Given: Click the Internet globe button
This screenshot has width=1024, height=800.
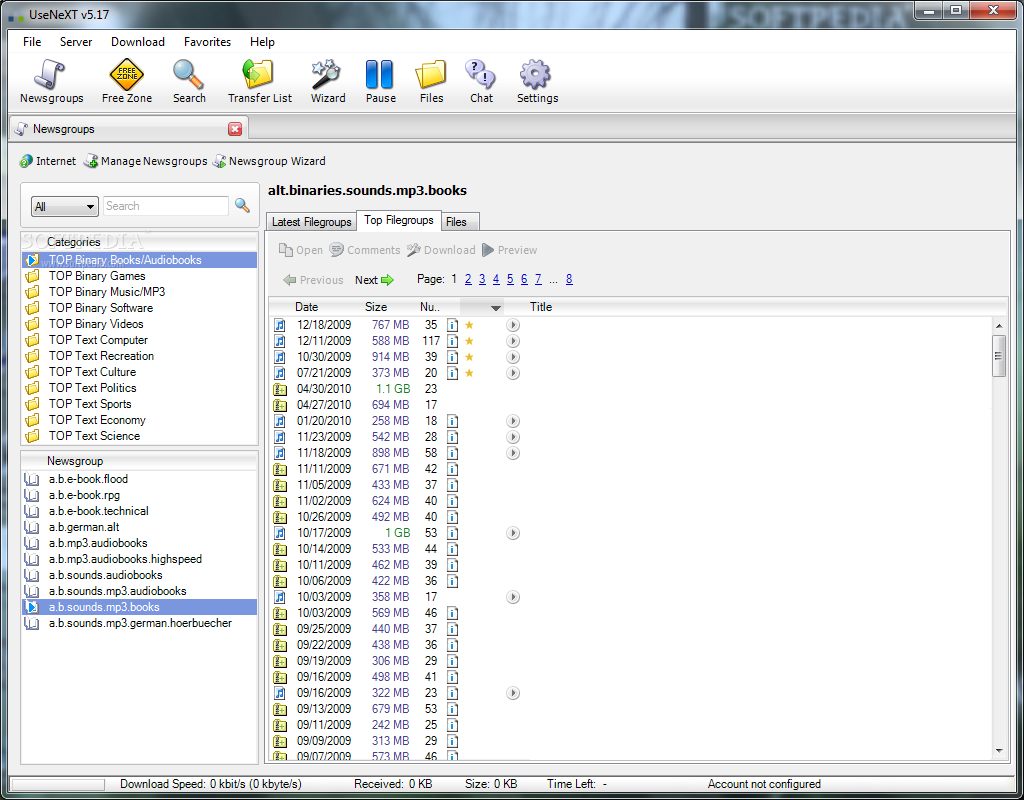Looking at the screenshot, I should pyautogui.click(x=48, y=161).
